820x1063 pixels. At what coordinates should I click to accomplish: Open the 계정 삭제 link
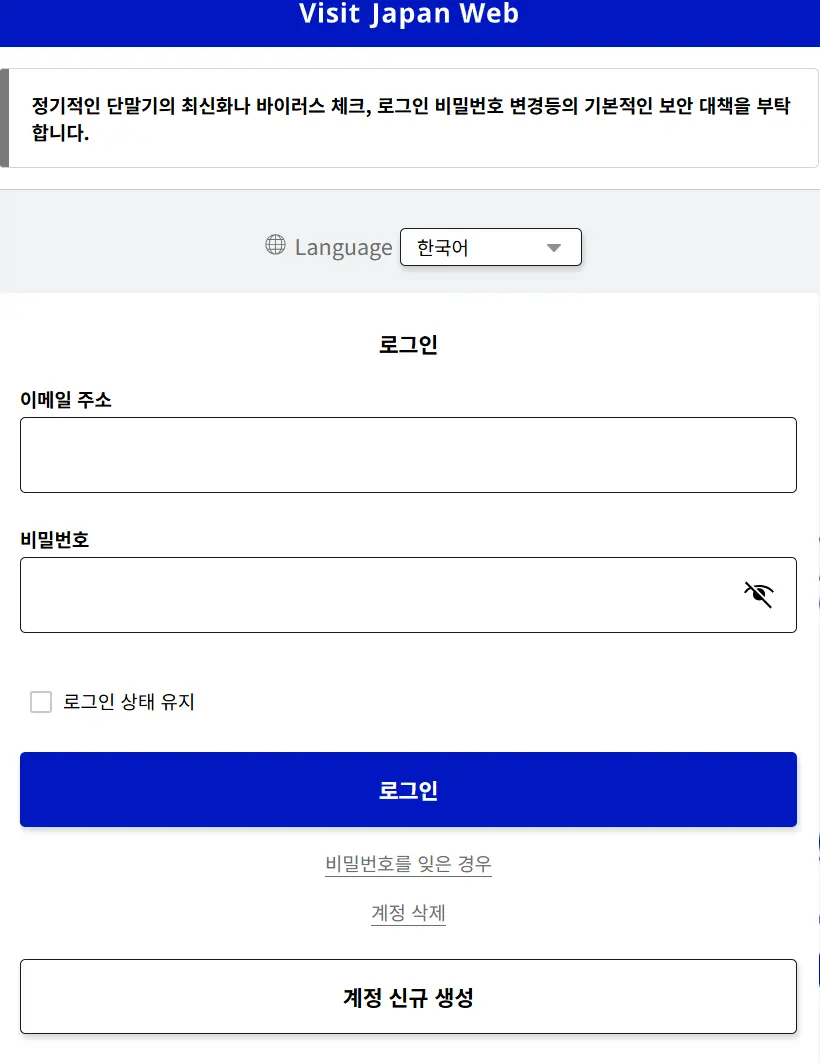click(408, 912)
